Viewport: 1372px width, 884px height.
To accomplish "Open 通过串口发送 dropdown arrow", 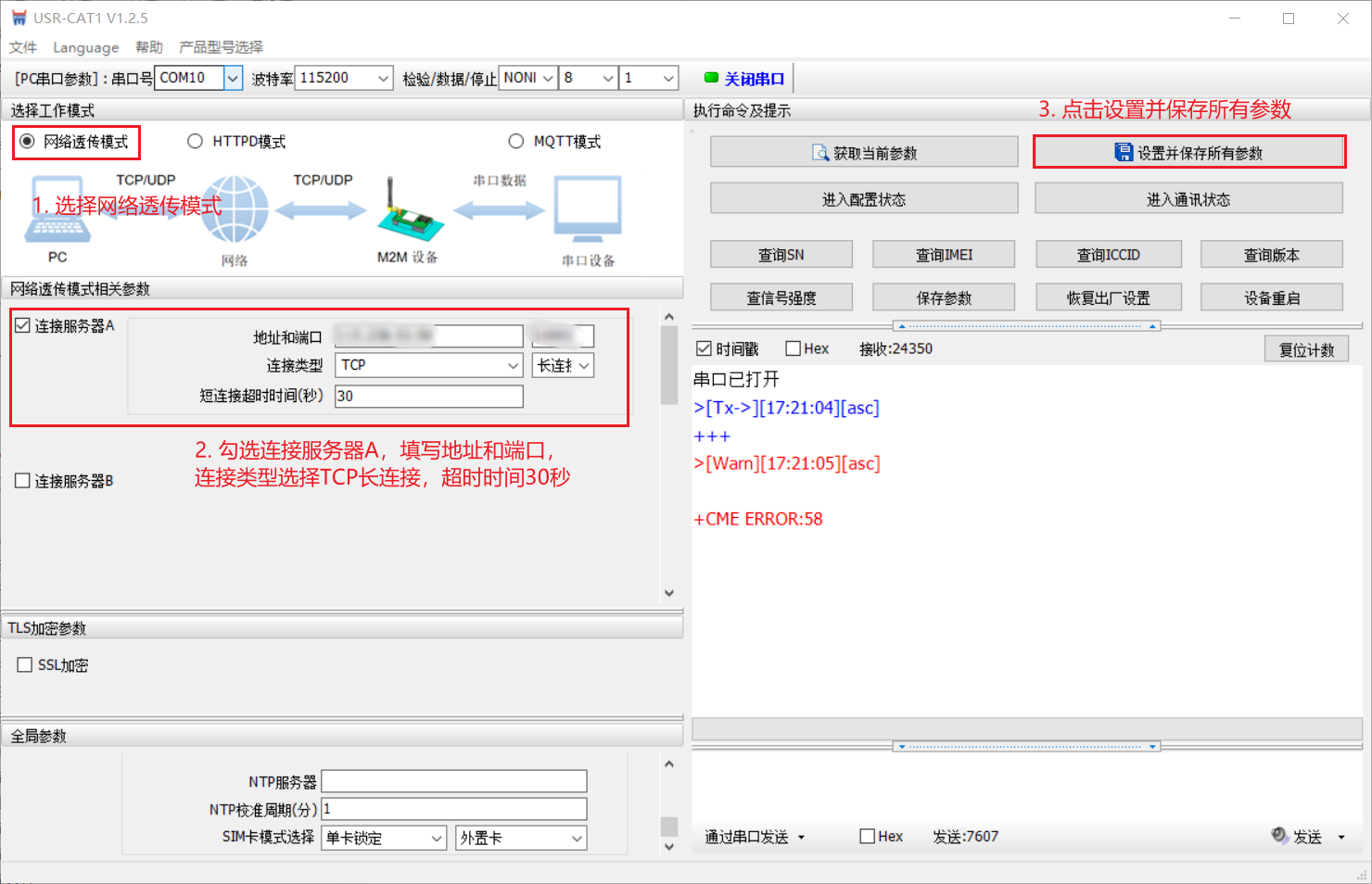I will click(801, 837).
